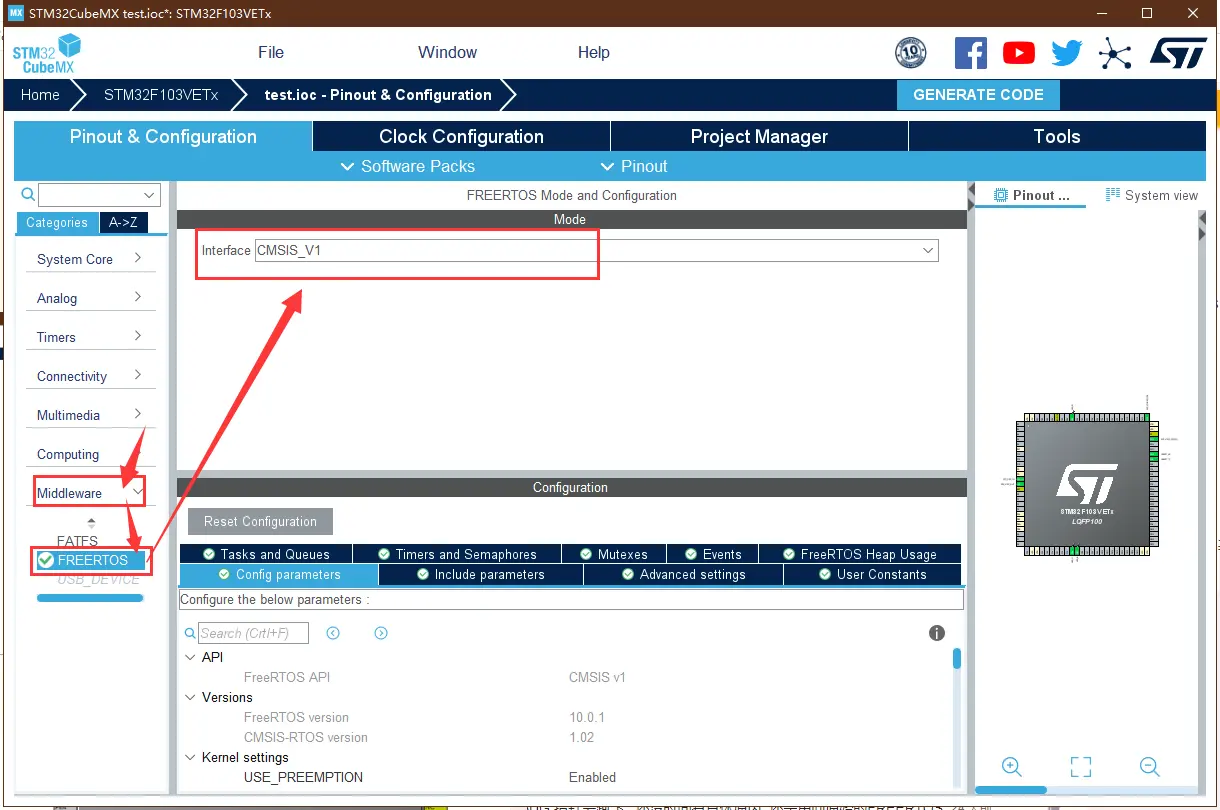Click the 10-year anniversary badge icon
The width and height of the screenshot is (1220, 810).
[911, 53]
